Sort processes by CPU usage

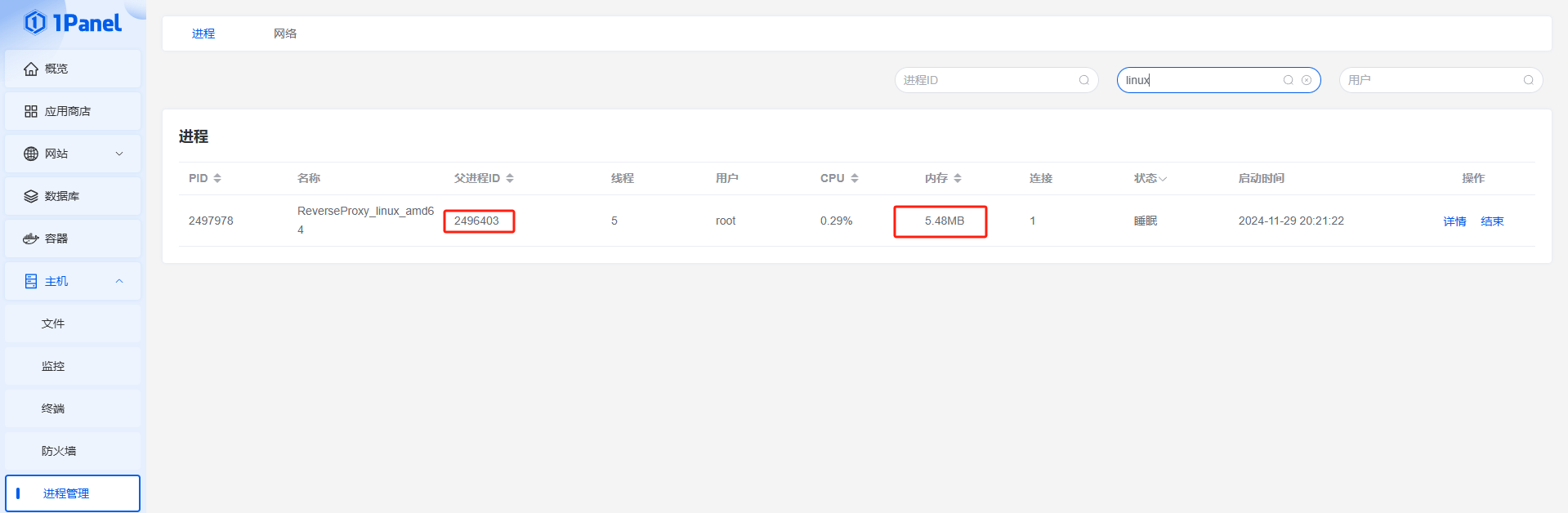[839, 178]
